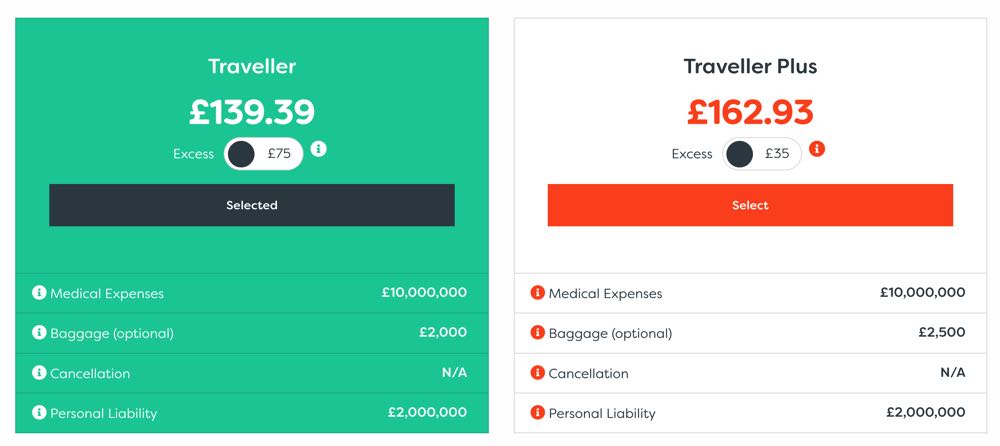Click the Traveller plan title
The image size is (1000, 446).
click(x=252, y=66)
